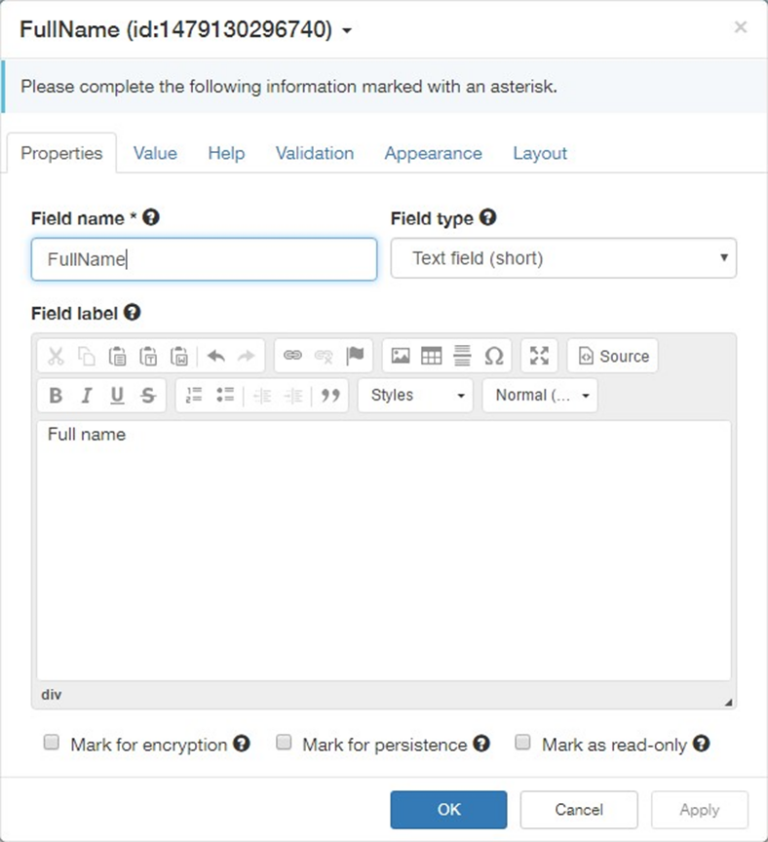
Task: Switch to the Validation tab
Action: (x=314, y=153)
